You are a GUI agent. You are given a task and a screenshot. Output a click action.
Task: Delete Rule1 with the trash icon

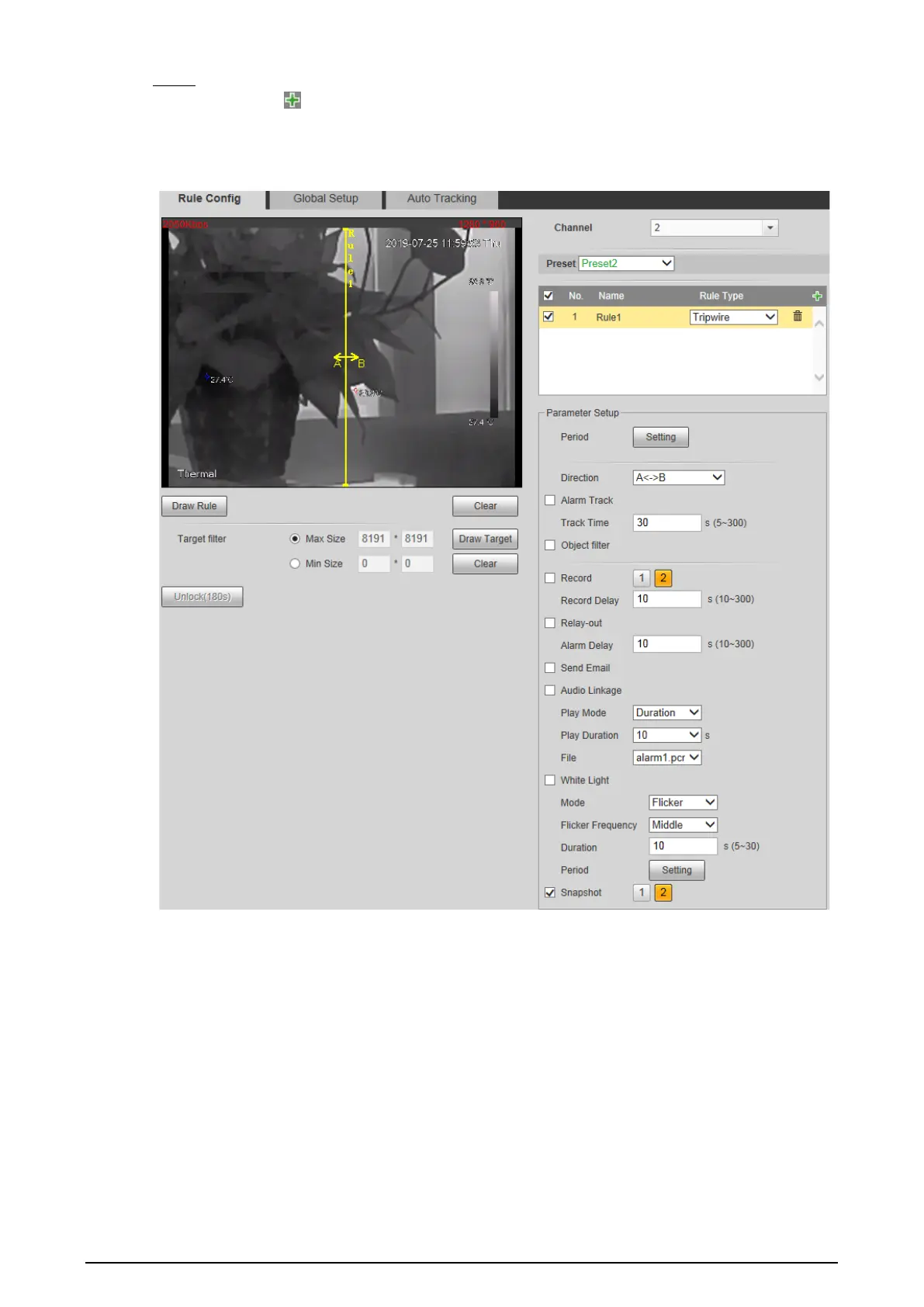click(798, 316)
